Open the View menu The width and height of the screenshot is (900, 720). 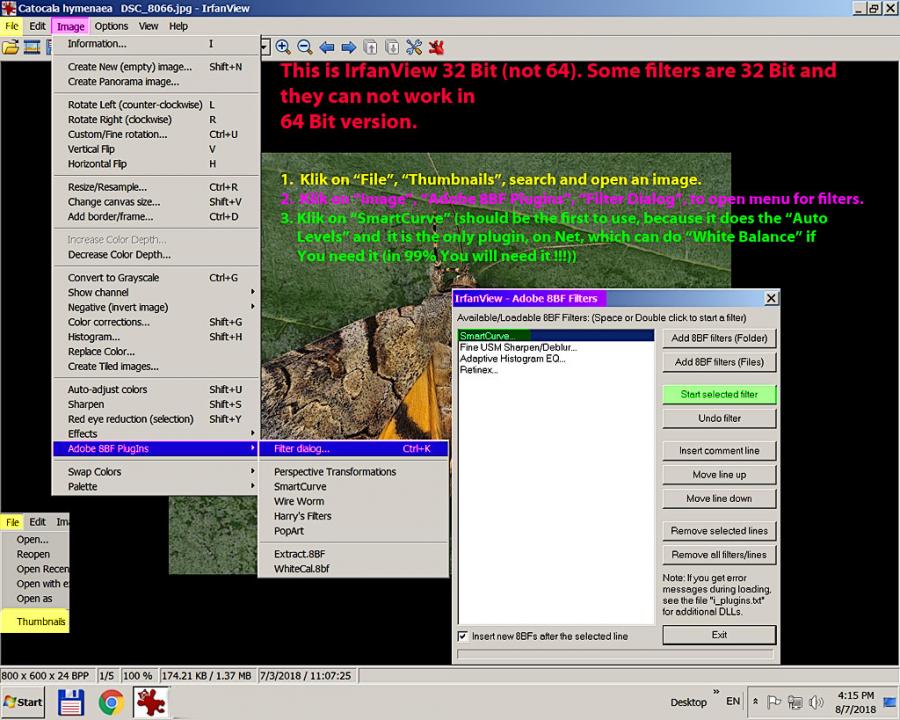pos(148,26)
